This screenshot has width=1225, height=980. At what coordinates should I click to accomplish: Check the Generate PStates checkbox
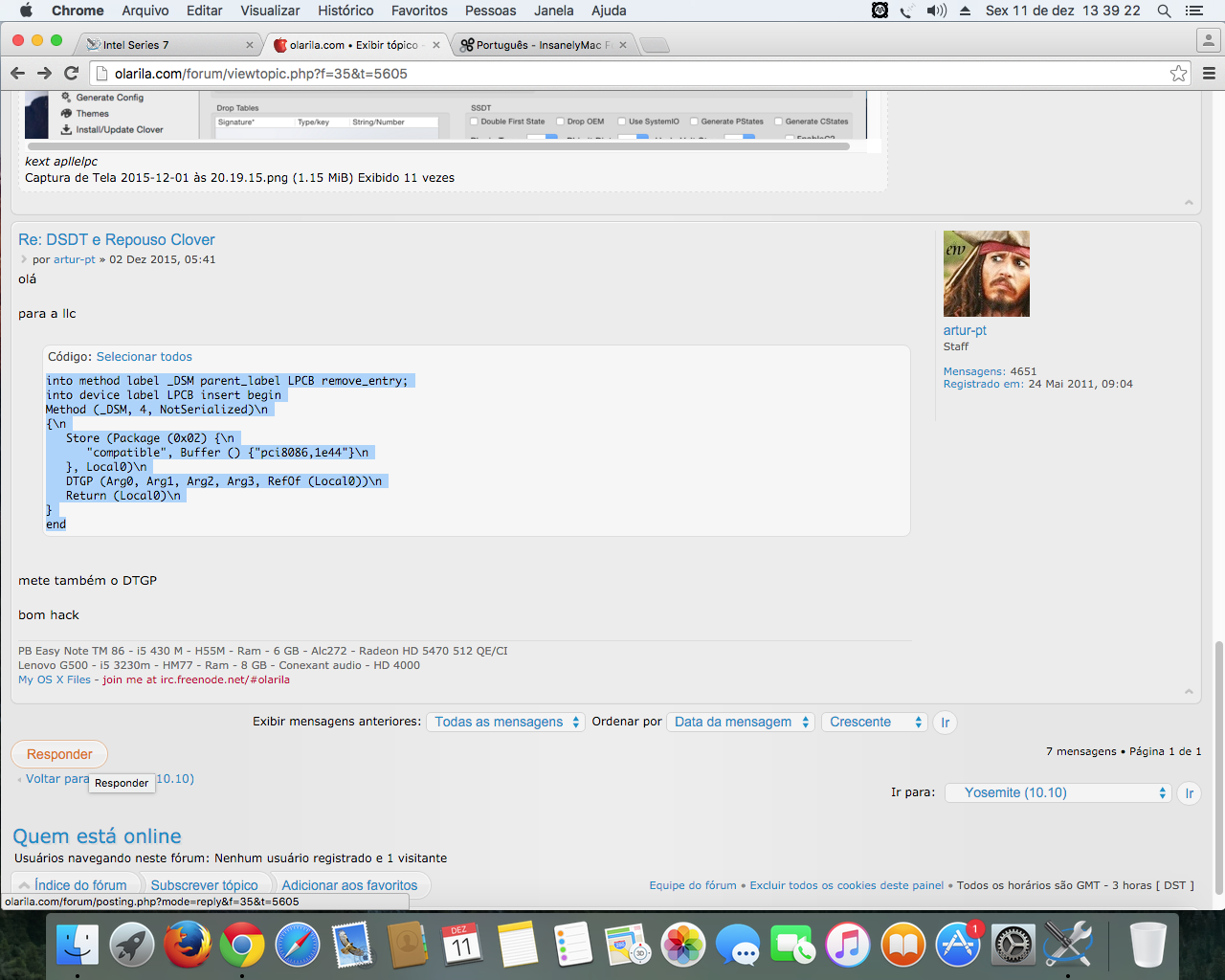695,122
